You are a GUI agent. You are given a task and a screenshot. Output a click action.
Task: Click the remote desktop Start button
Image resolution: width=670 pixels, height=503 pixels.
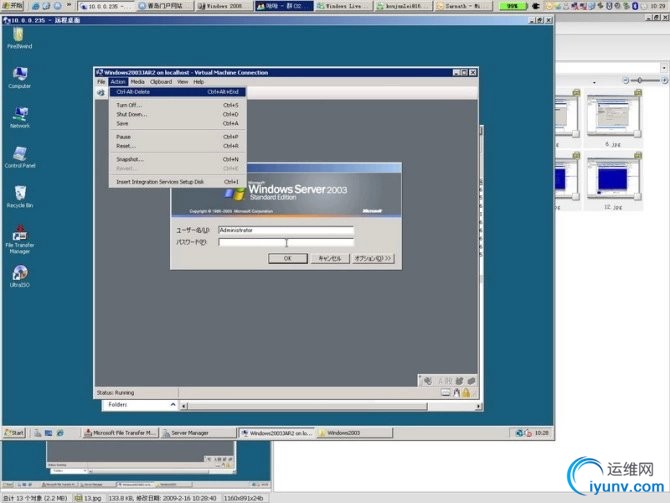tap(15, 433)
